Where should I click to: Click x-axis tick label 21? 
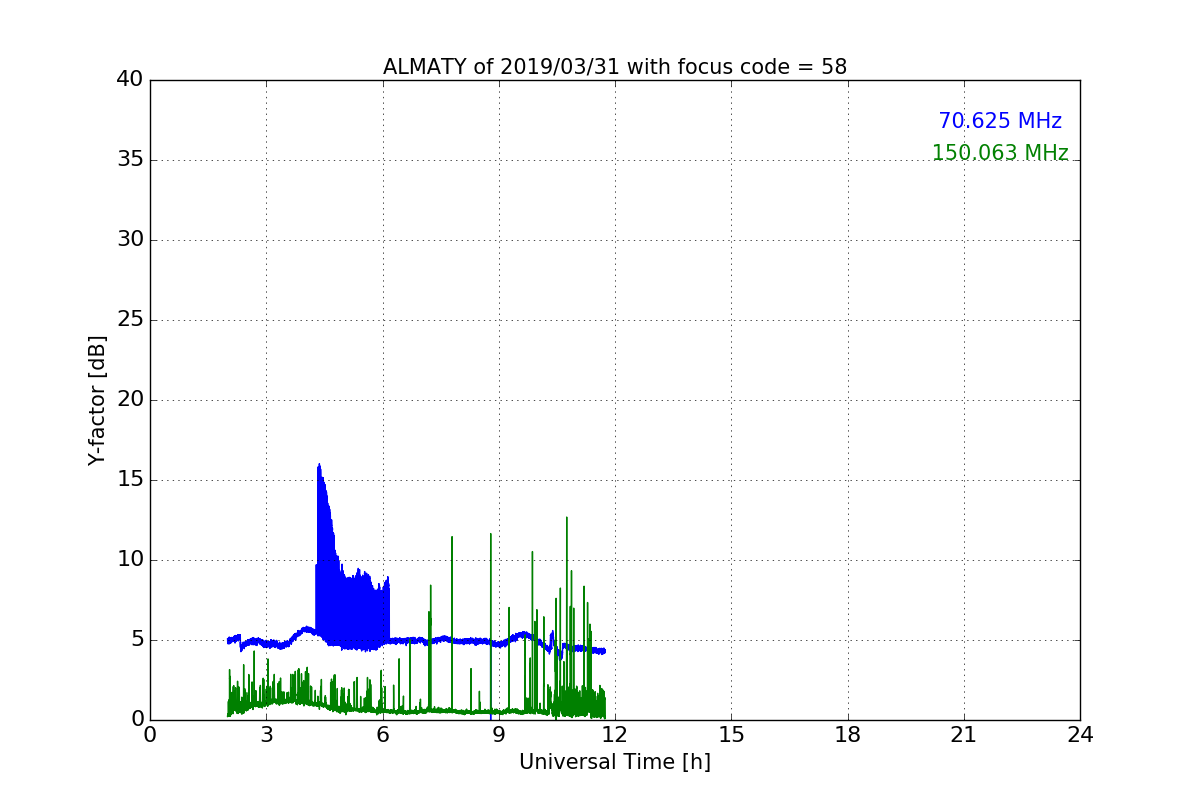(x=964, y=735)
